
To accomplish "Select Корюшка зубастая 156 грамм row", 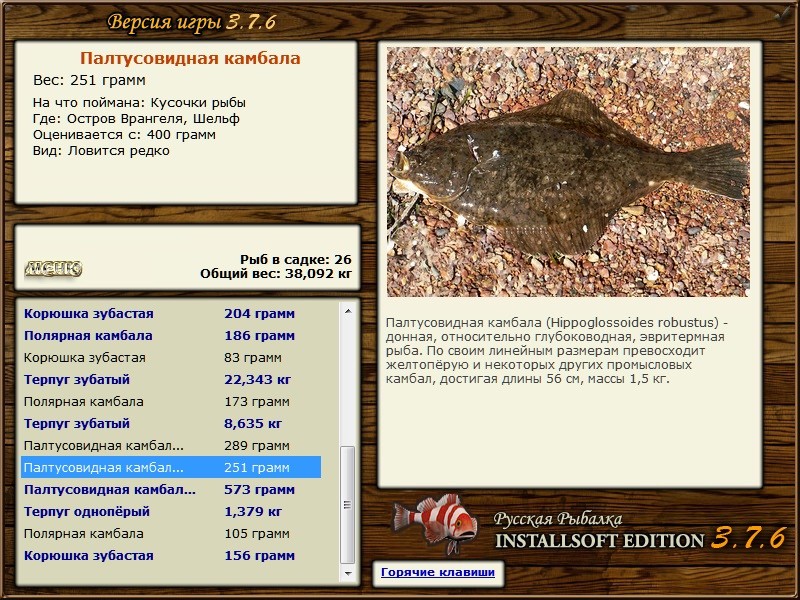I will coord(171,556).
